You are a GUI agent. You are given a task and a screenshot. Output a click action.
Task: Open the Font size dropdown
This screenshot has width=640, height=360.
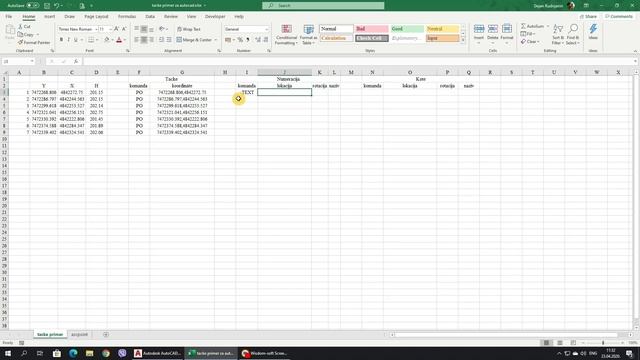coord(110,29)
